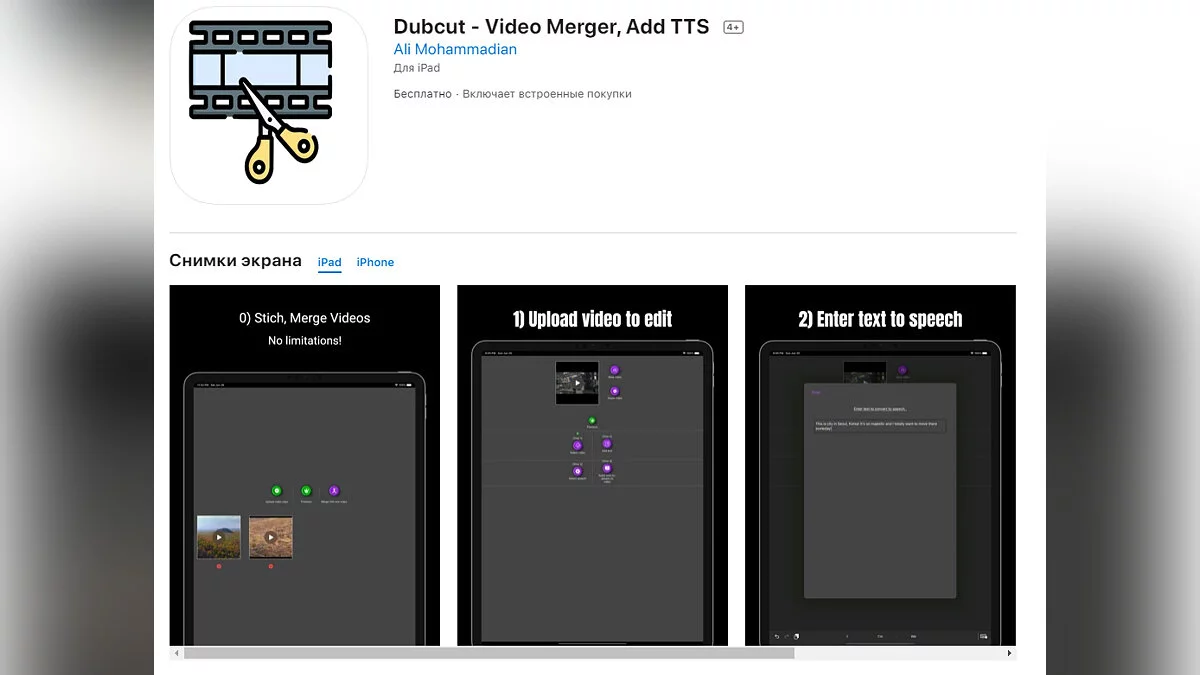The height and width of the screenshot is (675, 1200).
Task: Click 'Включает встроенные покупки' text
Action: click(547, 94)
